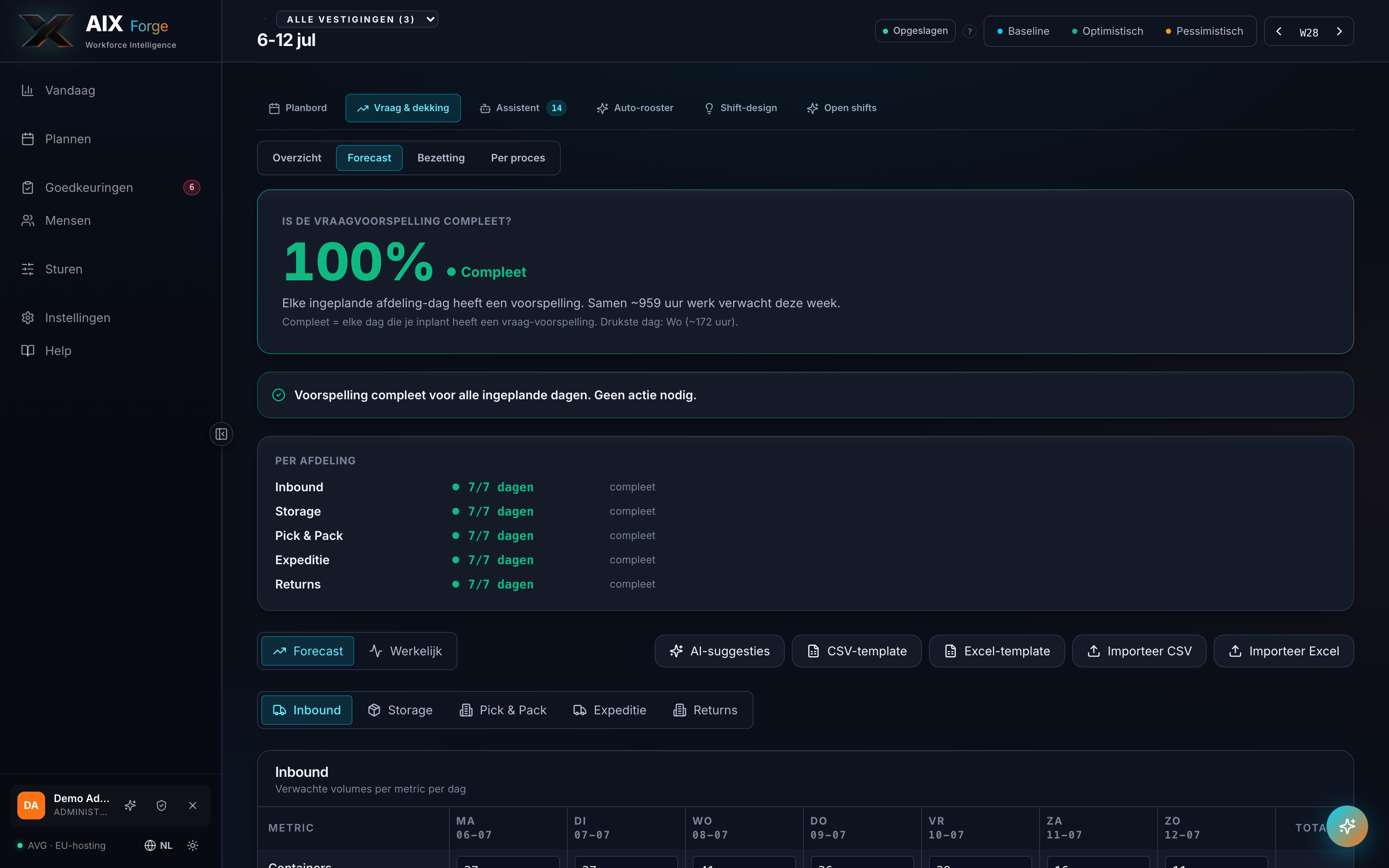Open the Alle vestigingen dropdown
This screenshot has height=868, width=1389.
point(357,20)
